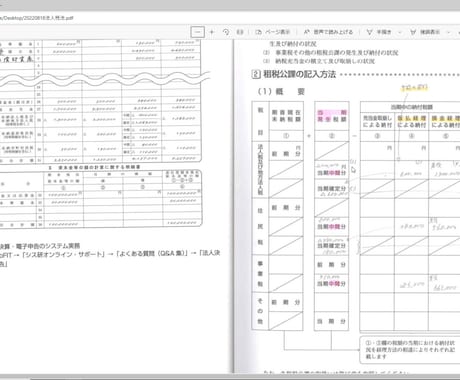Click the zoom in plus button
Viewport: 460px width, 380px height.
pos(211,32)
